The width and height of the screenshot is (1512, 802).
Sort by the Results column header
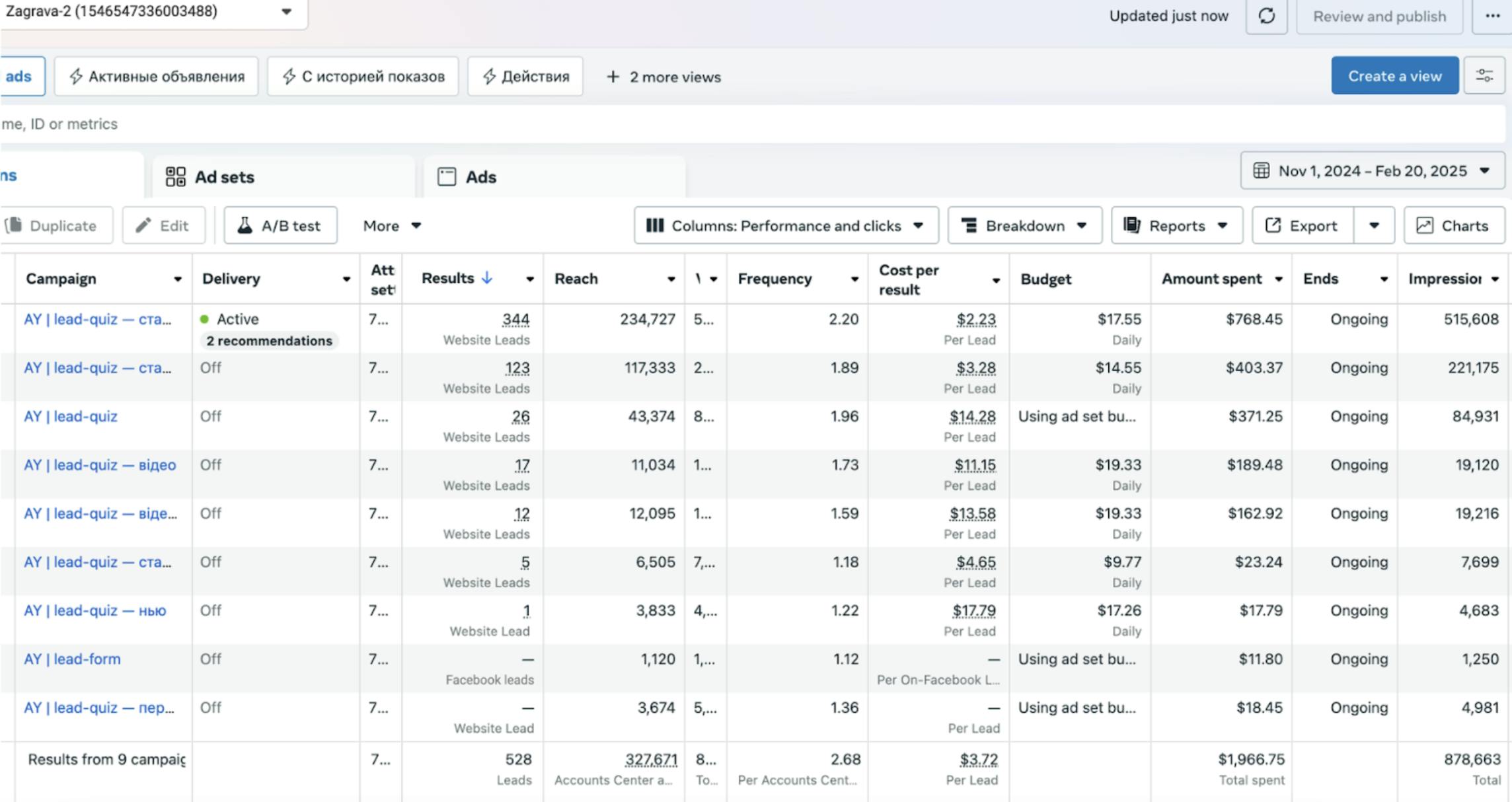(448, 279)
